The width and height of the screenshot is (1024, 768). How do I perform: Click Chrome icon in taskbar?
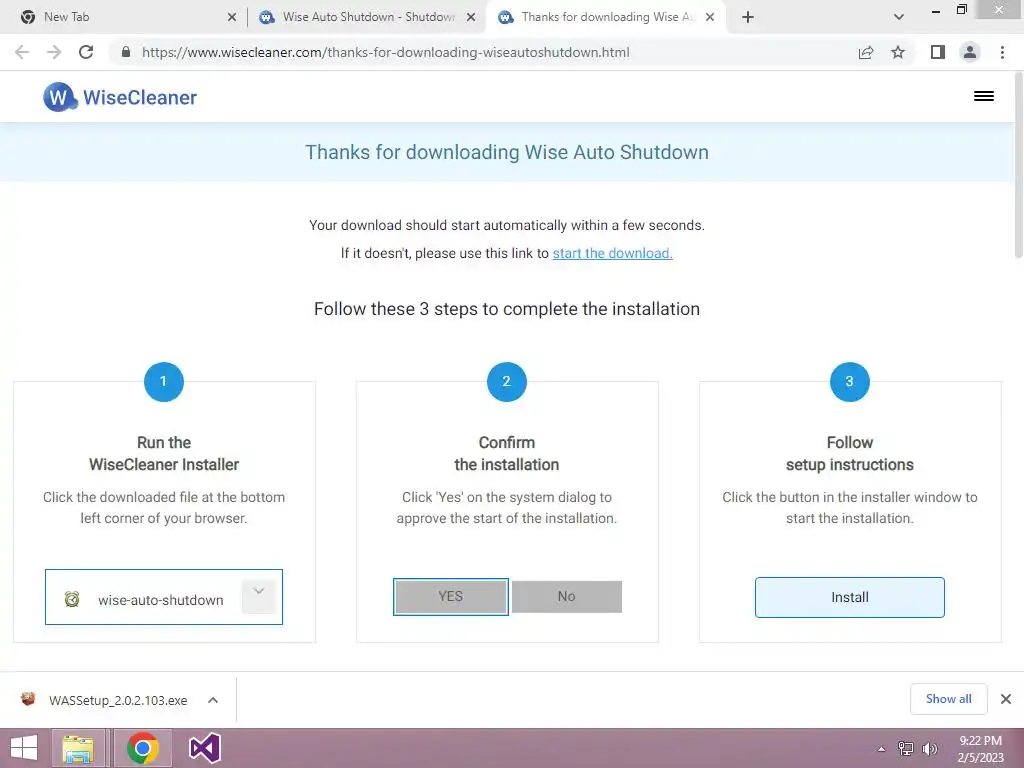143,748
